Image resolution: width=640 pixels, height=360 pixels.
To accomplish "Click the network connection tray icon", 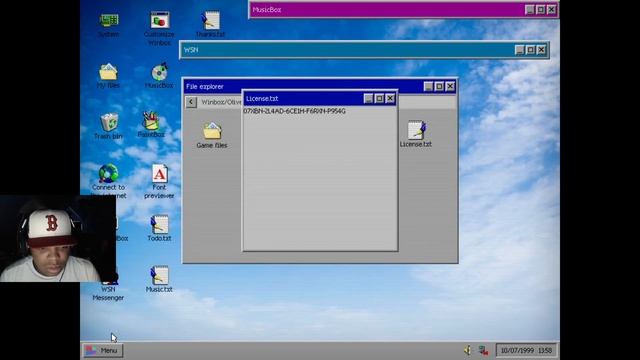I will pyautogui.click(x=483, y=350).
